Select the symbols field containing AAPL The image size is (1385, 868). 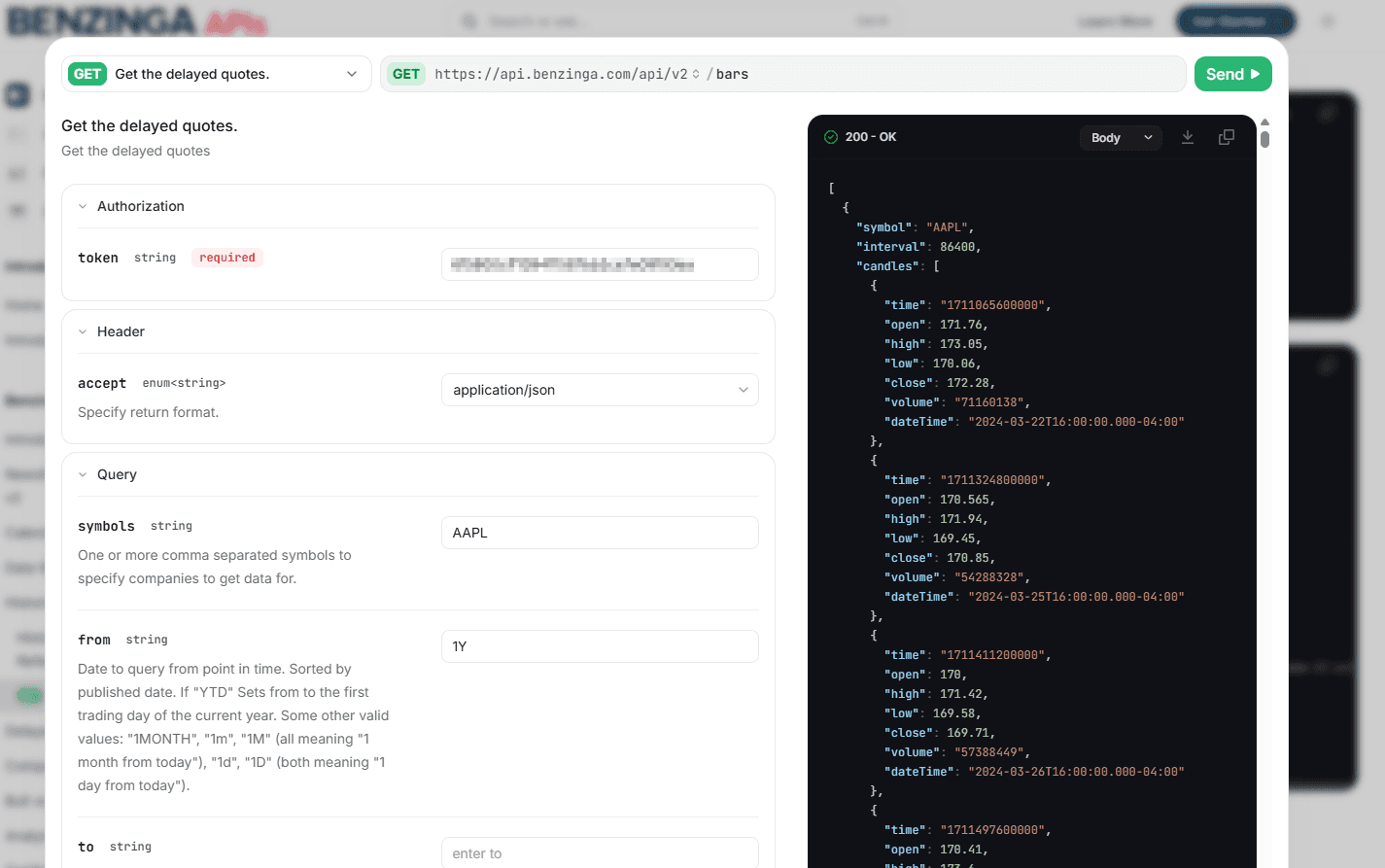click(600, 533)
